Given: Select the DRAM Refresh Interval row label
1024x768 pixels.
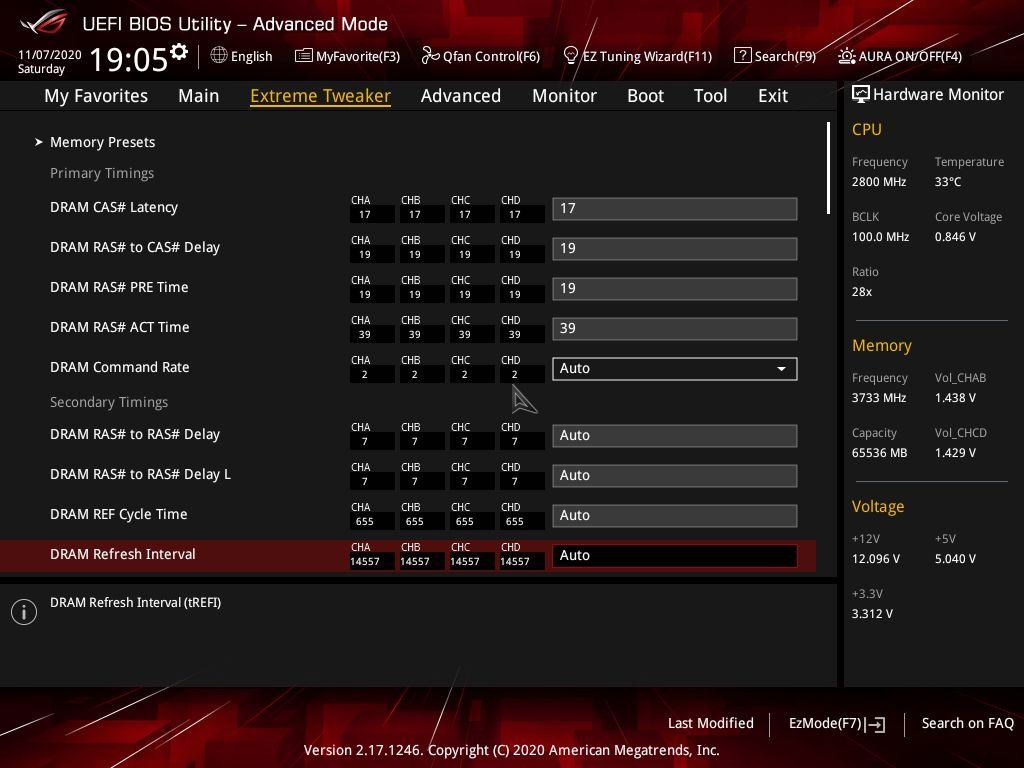Looking at the screenshot, I should pyautogui.click(x=123, y=554).
